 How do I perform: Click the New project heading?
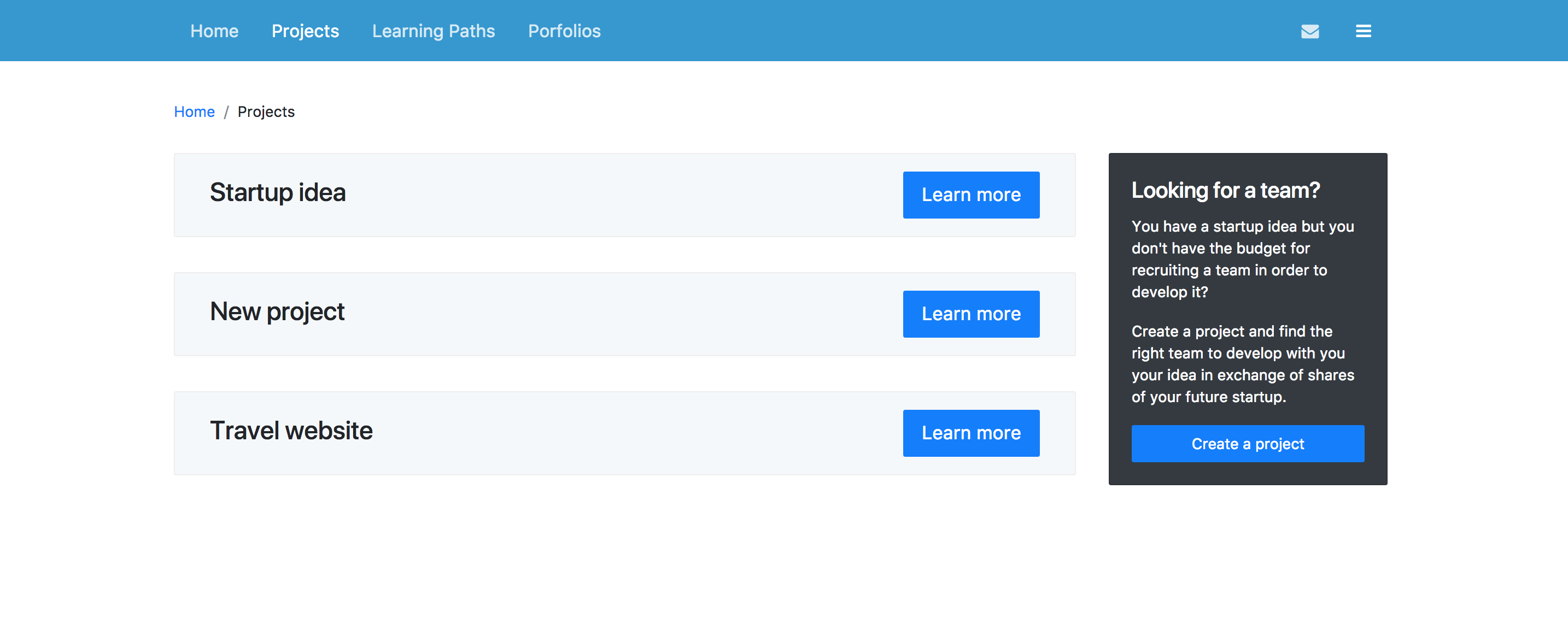[277, 311]
